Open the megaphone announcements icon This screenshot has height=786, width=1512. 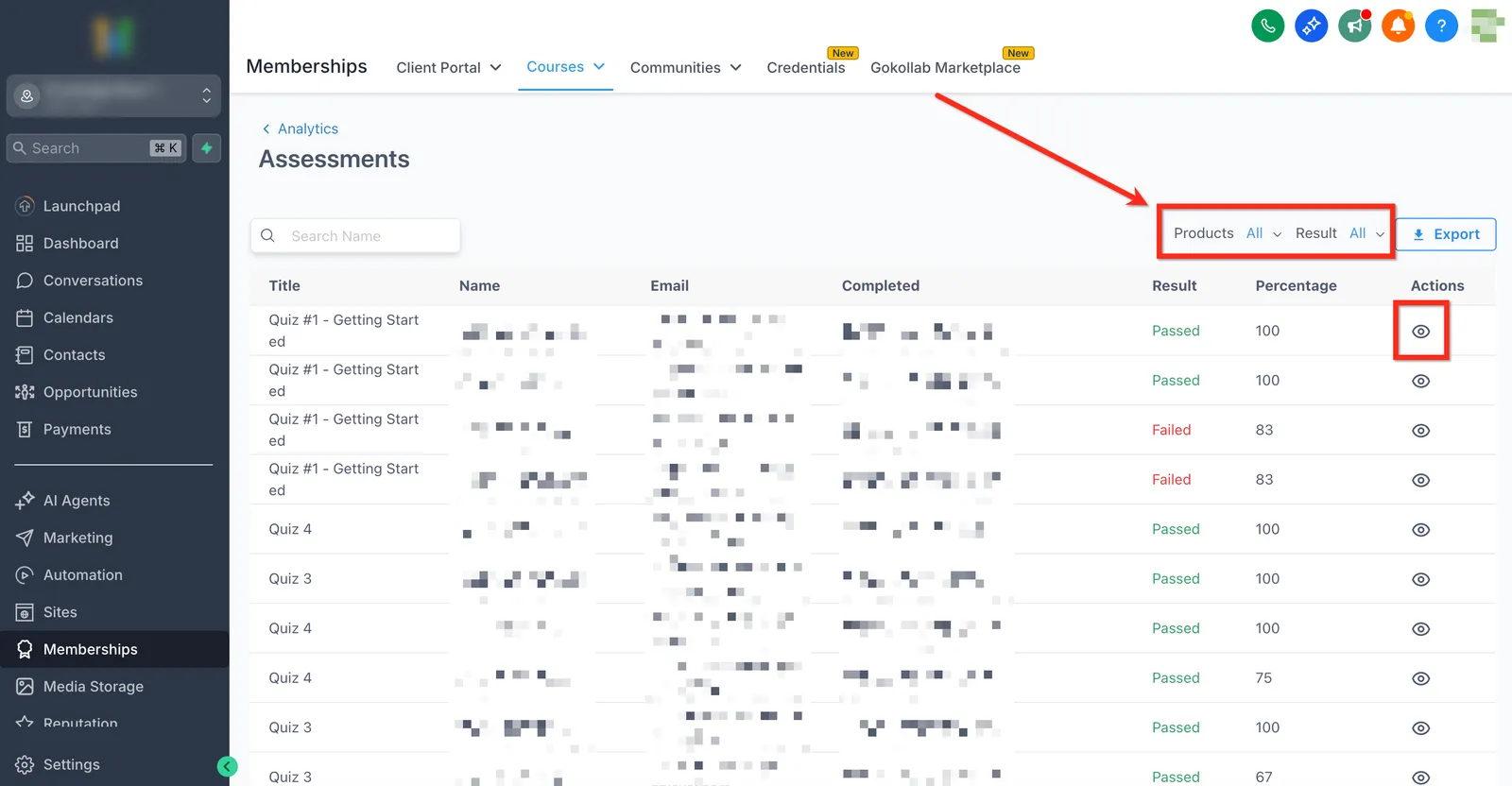tap(1354, 26)
